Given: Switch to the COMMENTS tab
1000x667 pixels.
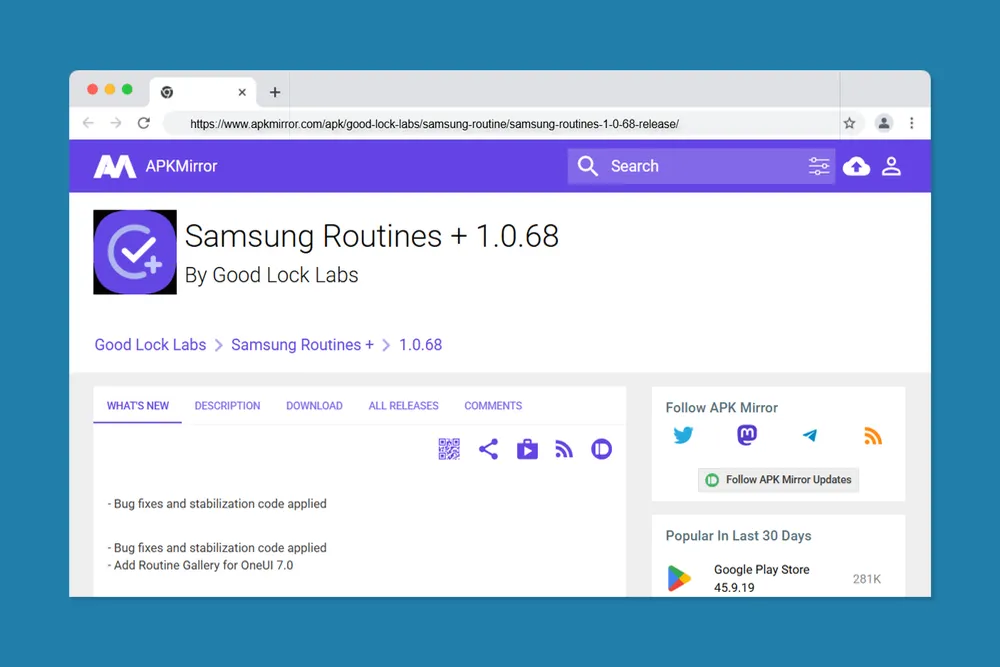Looking at the screenshot, I should click(493, 406).
